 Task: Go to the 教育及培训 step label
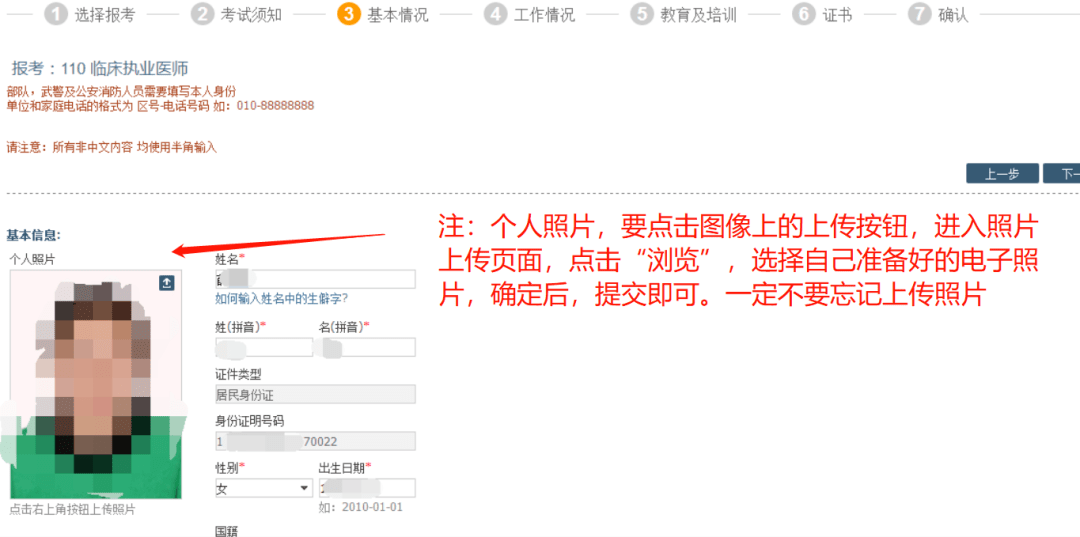click(x=698, y=15)
